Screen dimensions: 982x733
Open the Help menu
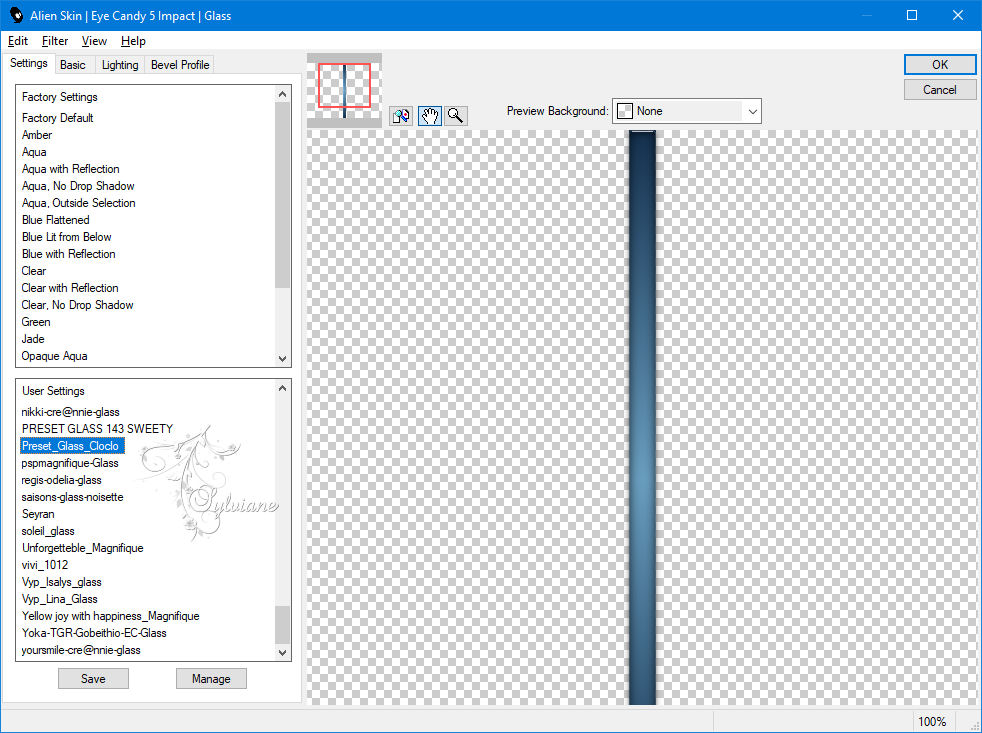click(x=133, y=41)
